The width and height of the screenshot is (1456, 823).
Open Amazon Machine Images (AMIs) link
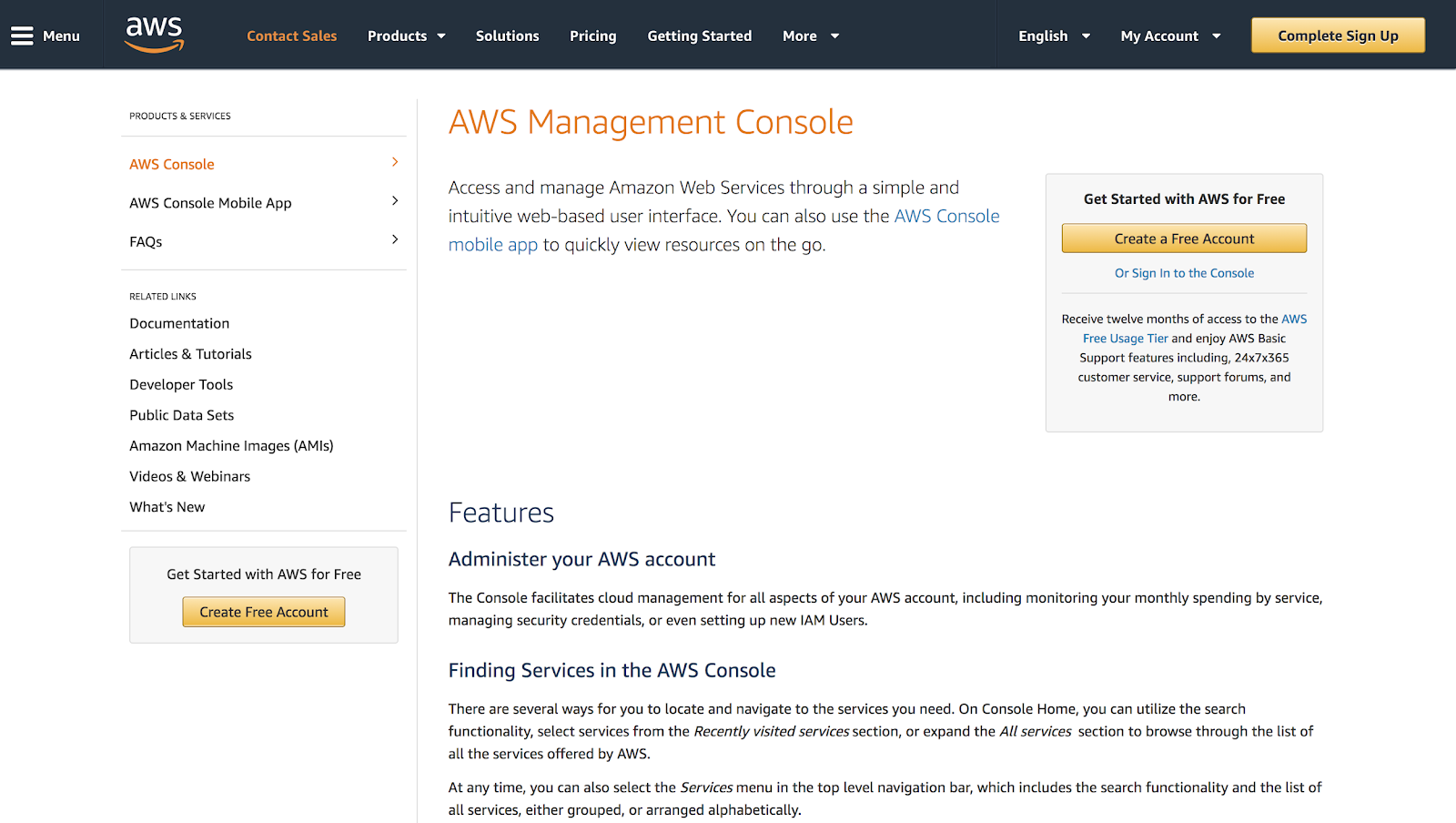[231, 446]
